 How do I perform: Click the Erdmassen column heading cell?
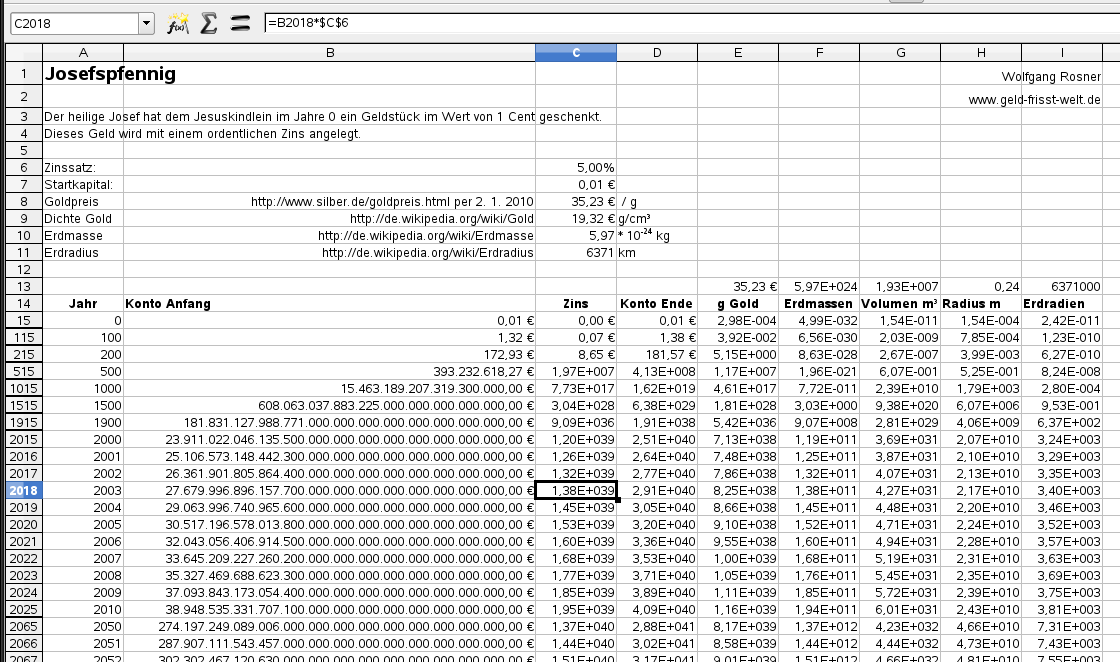[x=819, y=303]
